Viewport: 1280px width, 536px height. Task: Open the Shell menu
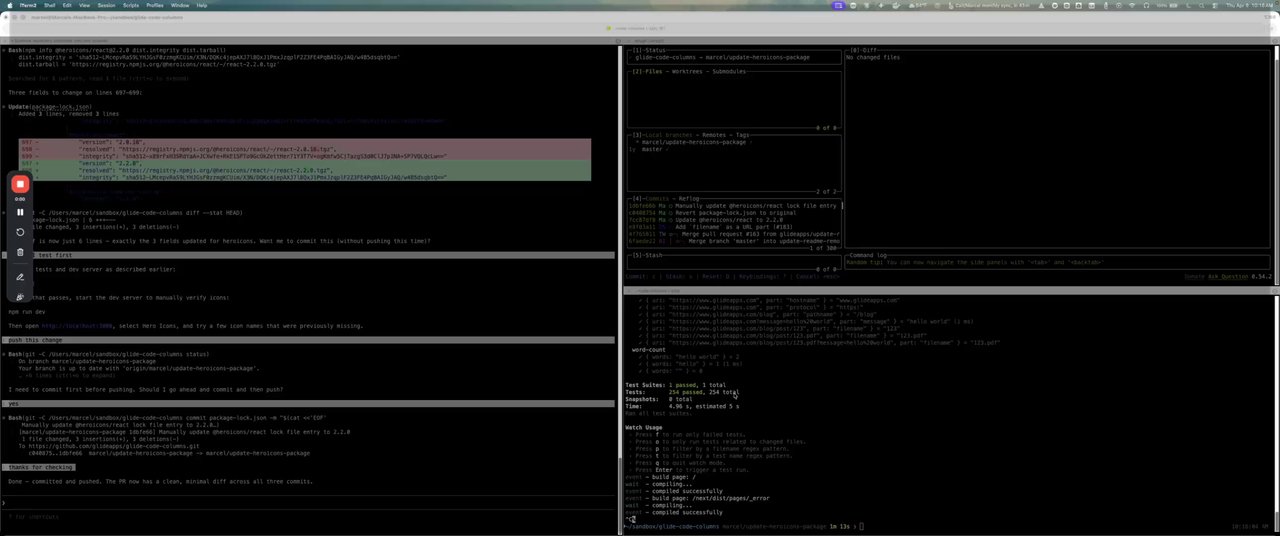click(52, 5)
